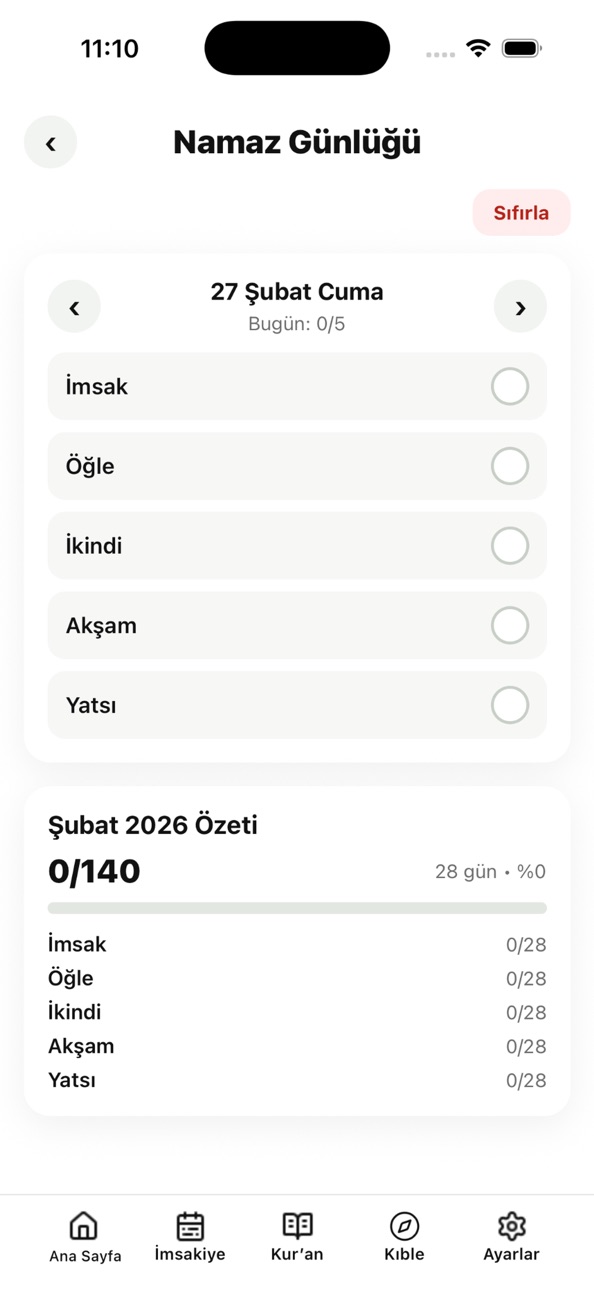The image size is (594, 1290).
Task: Open the Kur'an book icon
Action: 297,1225
